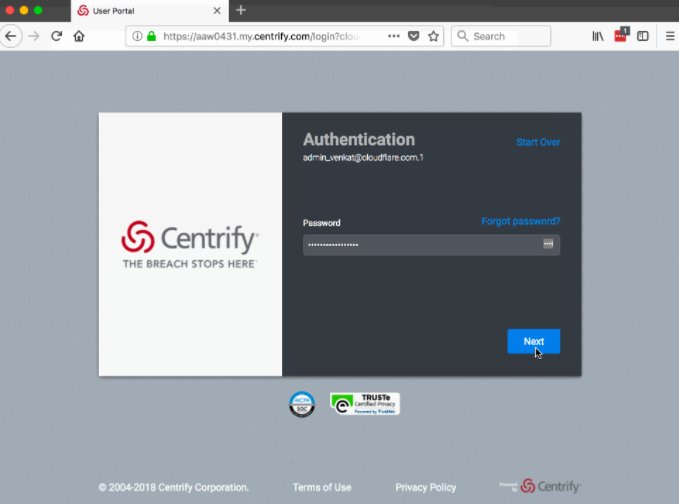Open the Privacy Policy link

426,488
